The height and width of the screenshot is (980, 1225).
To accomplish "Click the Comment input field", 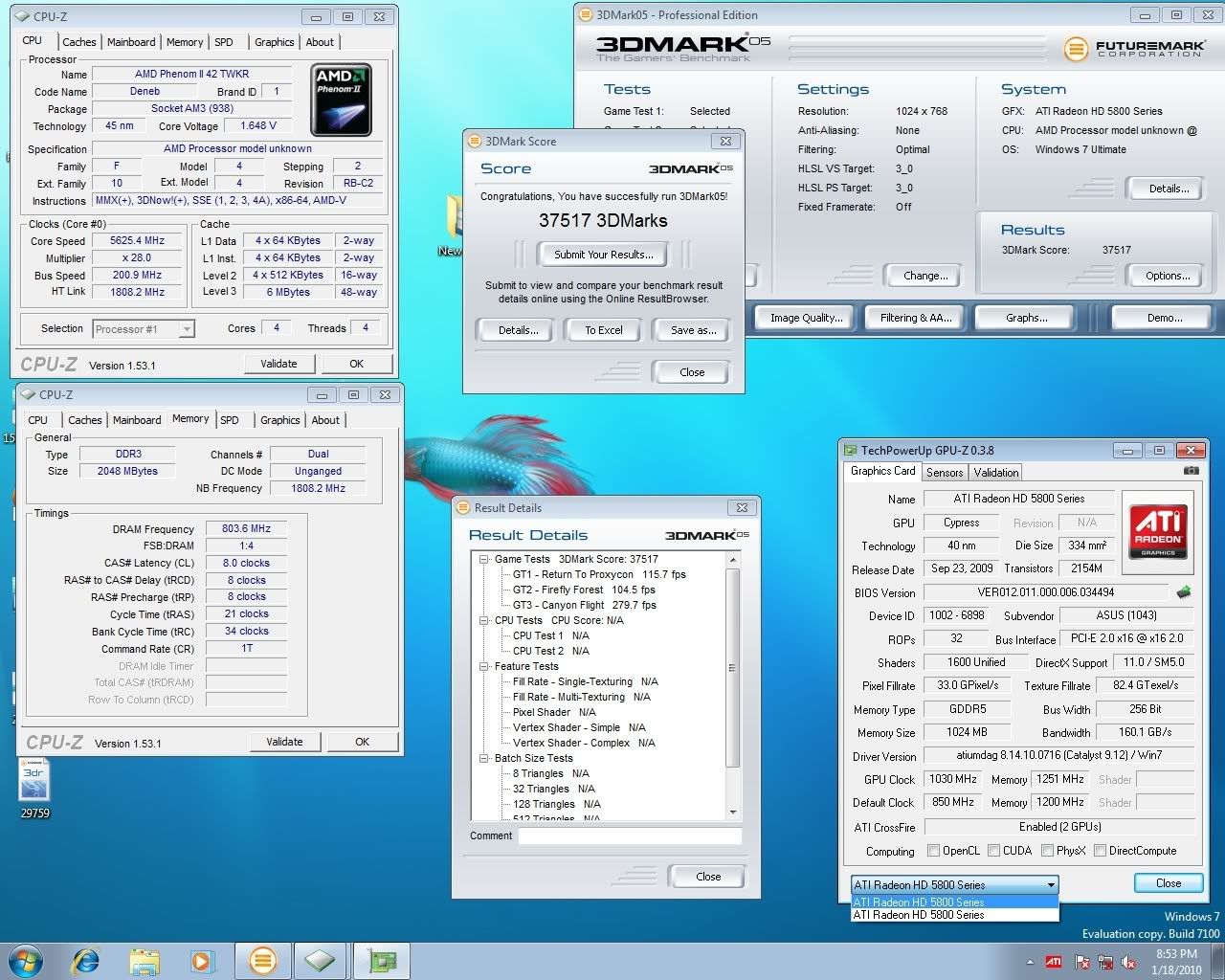I will point(630,835).
